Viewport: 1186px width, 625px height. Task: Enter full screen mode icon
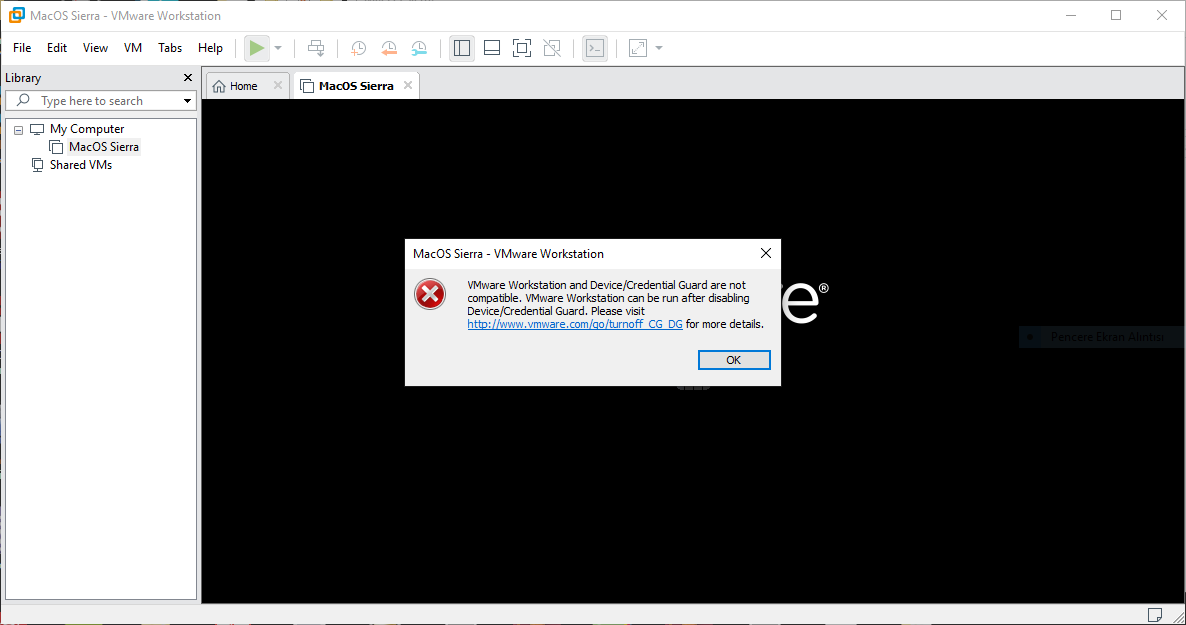pyautogui.click(x=522, y=48)
